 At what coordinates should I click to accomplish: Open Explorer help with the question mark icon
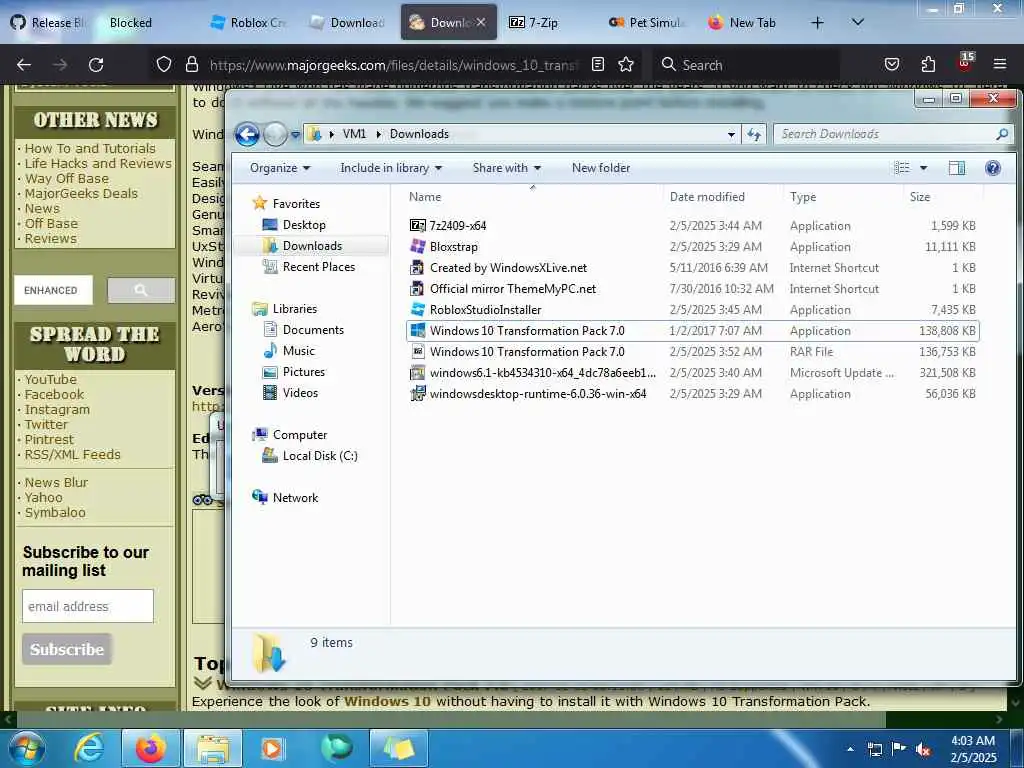tap(993, 168)
